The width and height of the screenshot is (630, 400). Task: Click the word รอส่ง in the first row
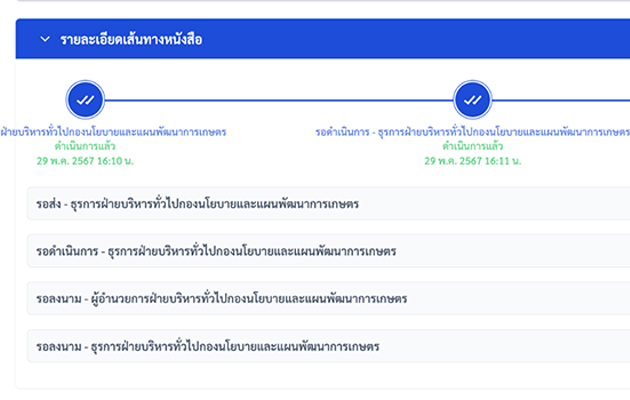click(x=48, y=204)
